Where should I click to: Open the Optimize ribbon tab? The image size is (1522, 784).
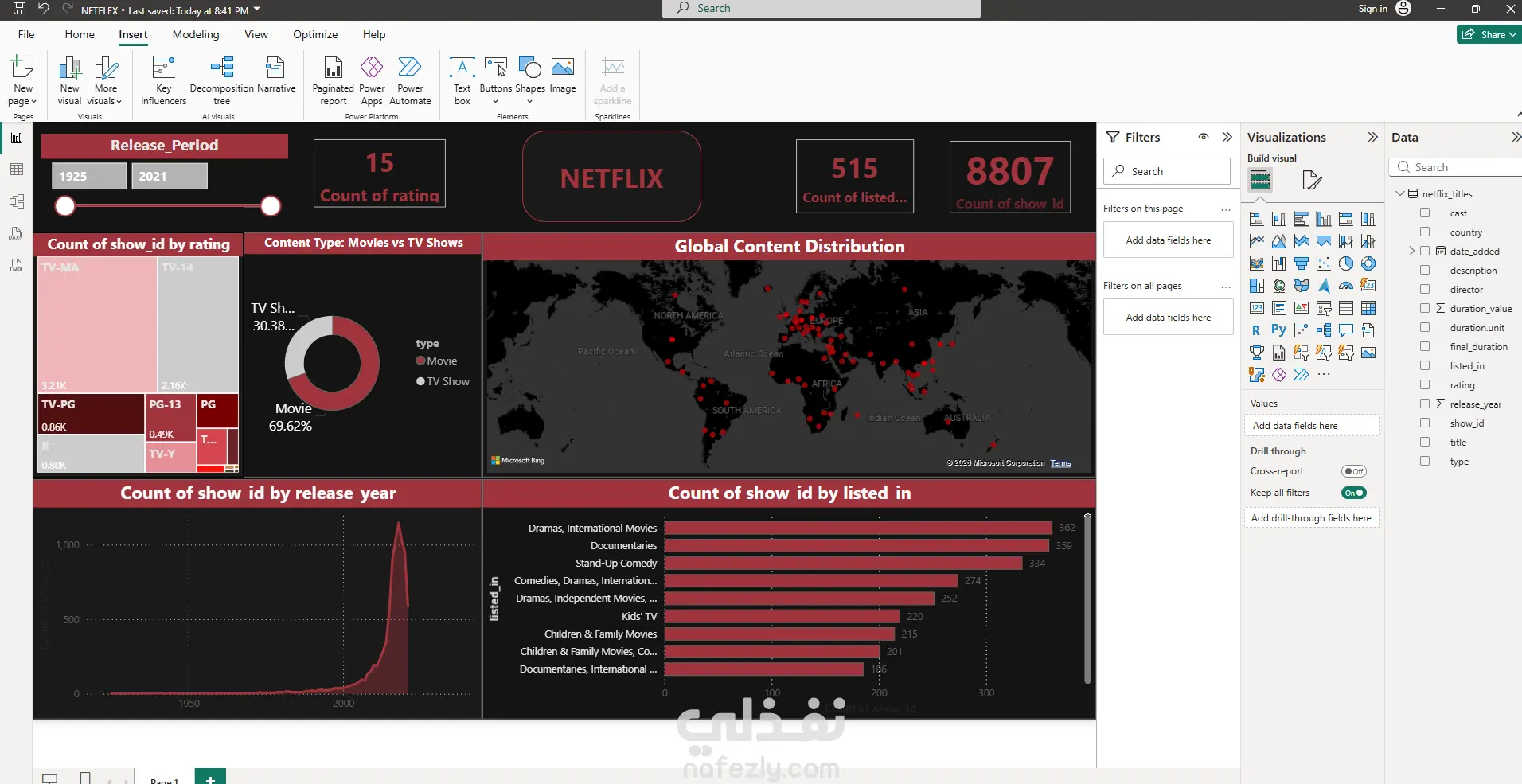(x=315, y=34)
